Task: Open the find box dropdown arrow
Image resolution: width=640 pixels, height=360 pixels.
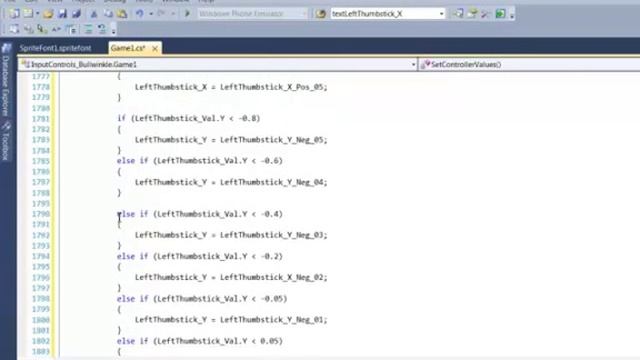Action: [x=441, y=14]
